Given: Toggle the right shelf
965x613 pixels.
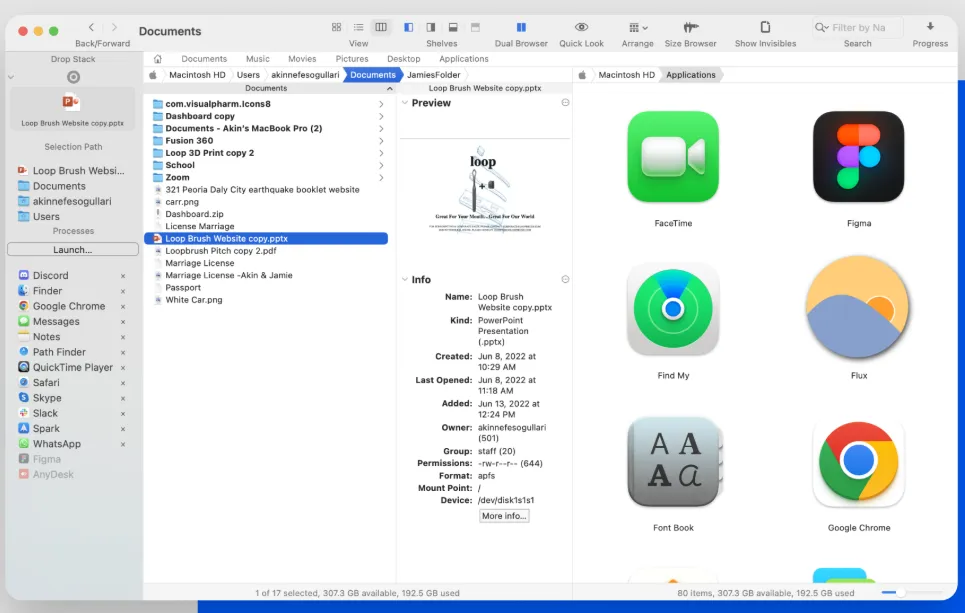Looking at the screenshot, I should 431,27.
